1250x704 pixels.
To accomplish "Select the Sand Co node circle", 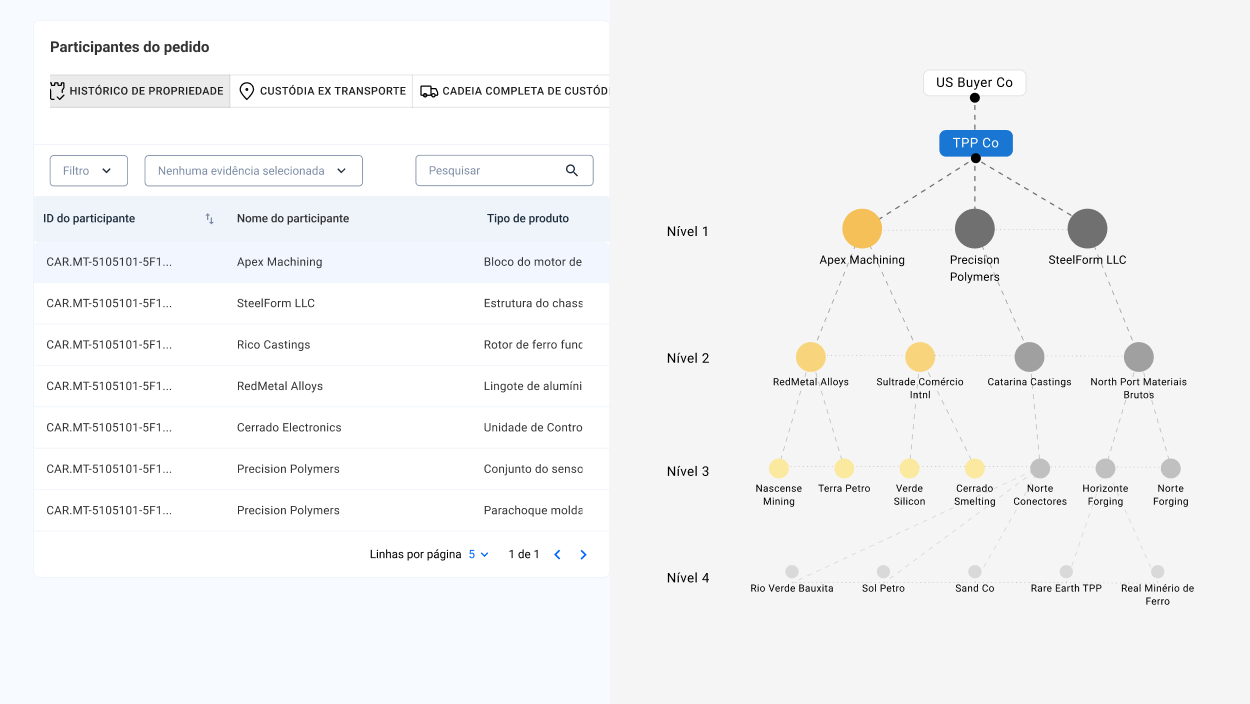I will 975,572.
